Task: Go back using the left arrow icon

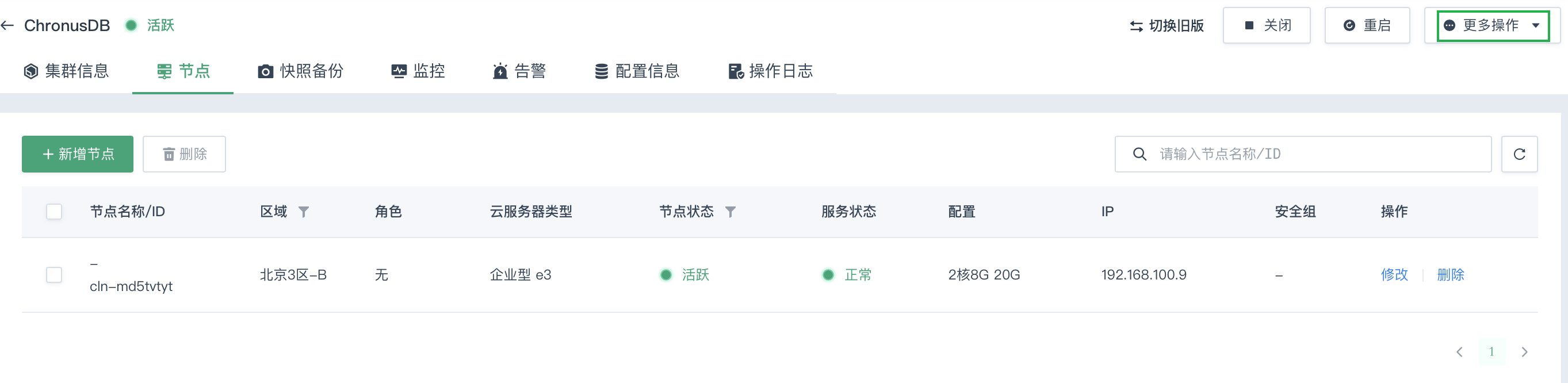Action: point(7,25)
